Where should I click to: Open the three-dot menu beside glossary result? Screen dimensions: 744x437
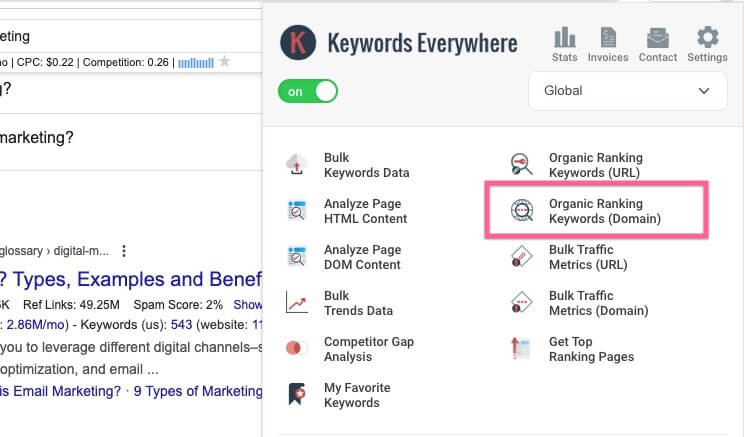coord(124,251)
